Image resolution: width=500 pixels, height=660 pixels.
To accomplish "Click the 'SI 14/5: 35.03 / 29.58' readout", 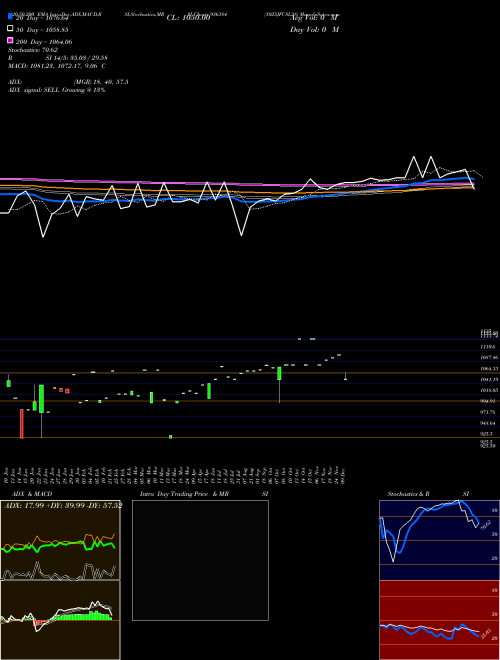I will pos(77,58).
